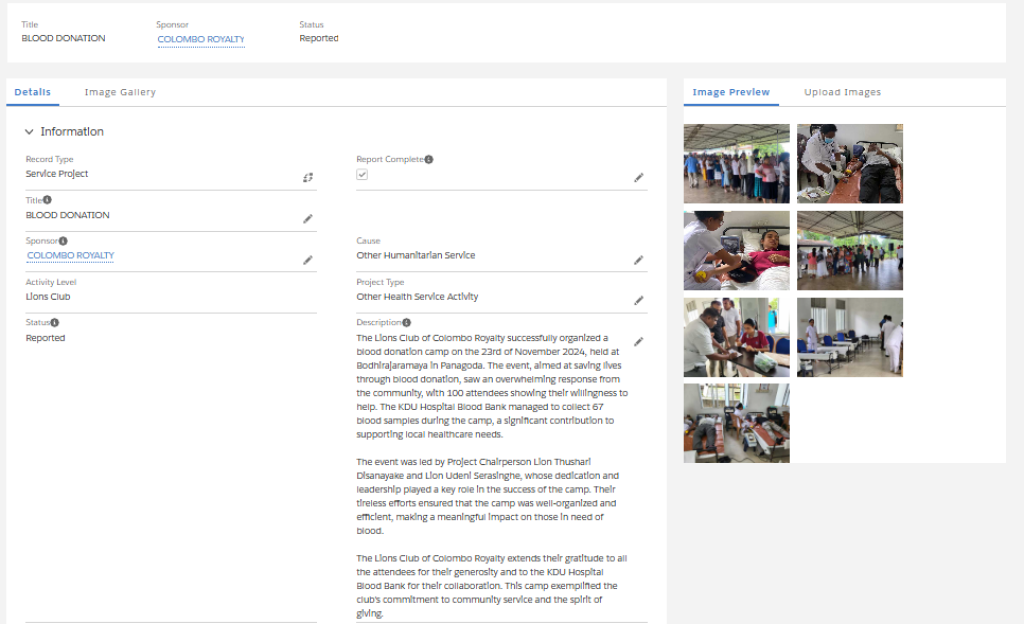The height and width of the screenshot is (624, 1024).
Task: Edit the Title field pencil icon
Action: click(x=308, y=219)
